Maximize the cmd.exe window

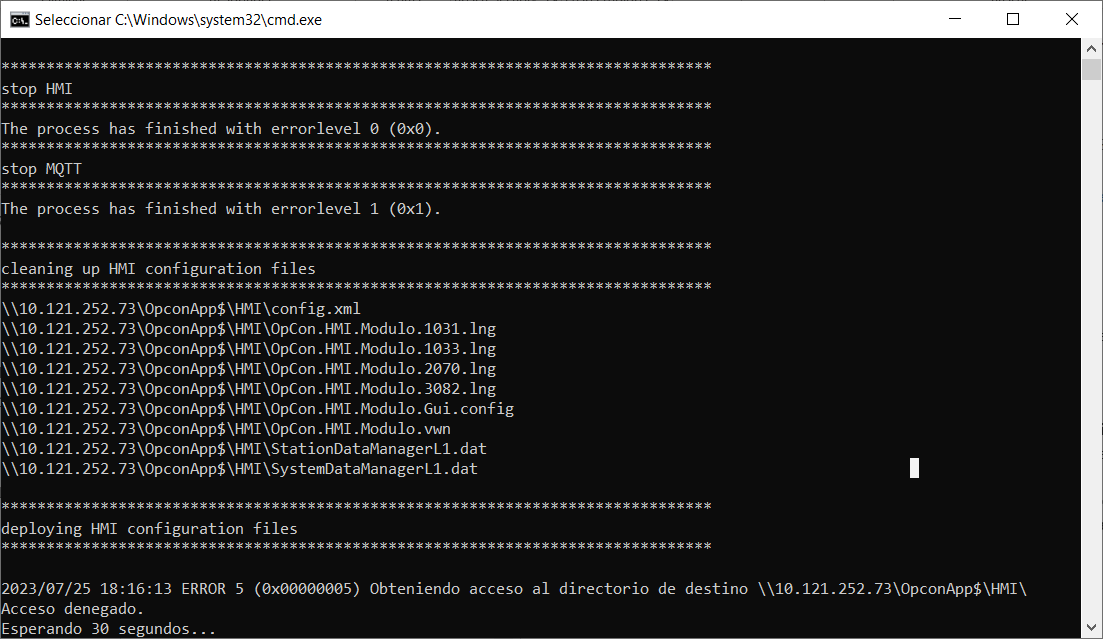coord(1013,19)
